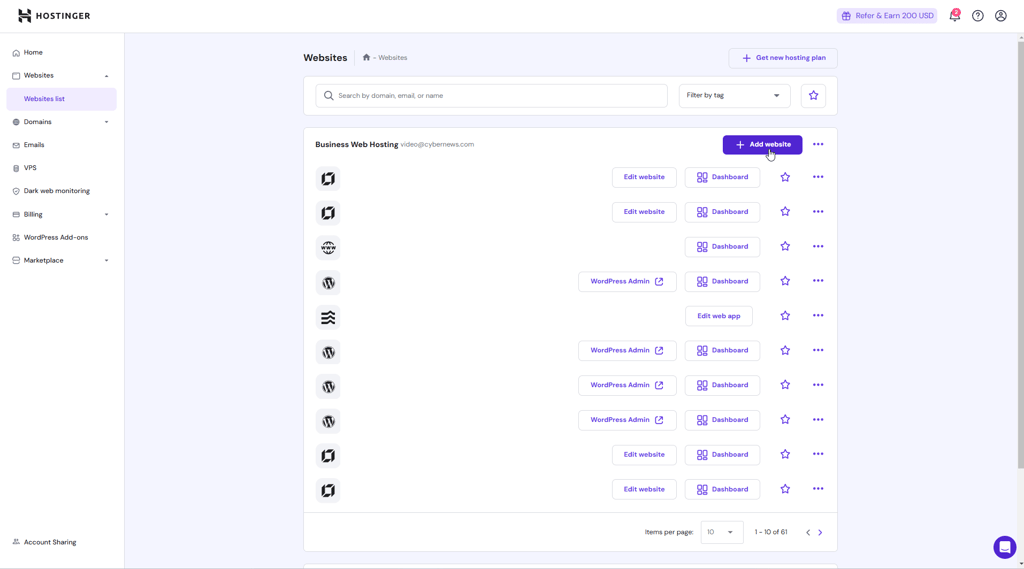This screenshot has width=1024, height=569.
Task: Click the Edit web app button
Action: [x=718, y=316]
